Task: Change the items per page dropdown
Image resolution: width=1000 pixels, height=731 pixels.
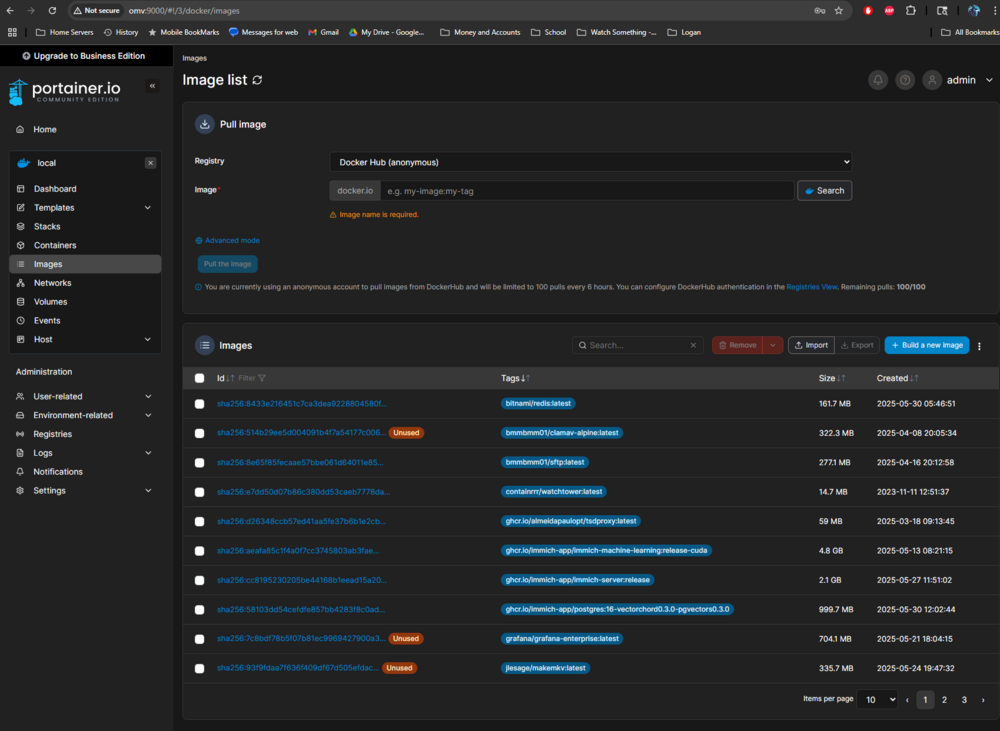Action: 877,700
